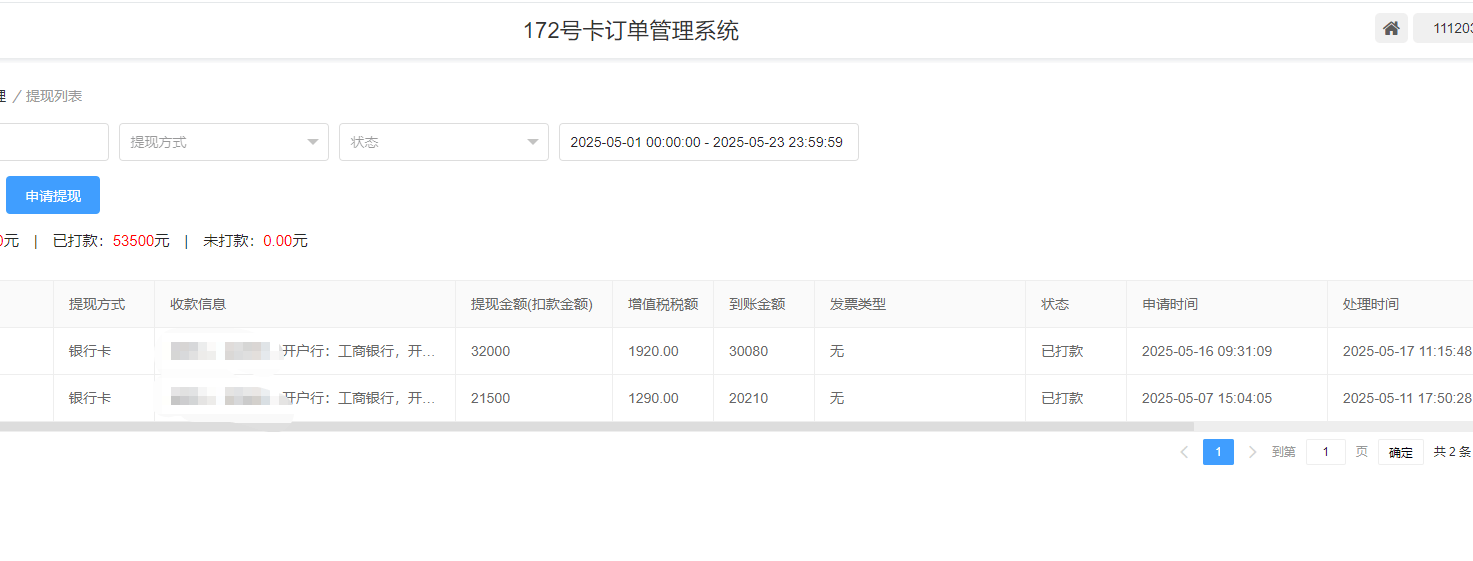Viewport: 1473px width, 561px height.
Task: Select the 30080 received amount cell
Action: pos(749,351)
